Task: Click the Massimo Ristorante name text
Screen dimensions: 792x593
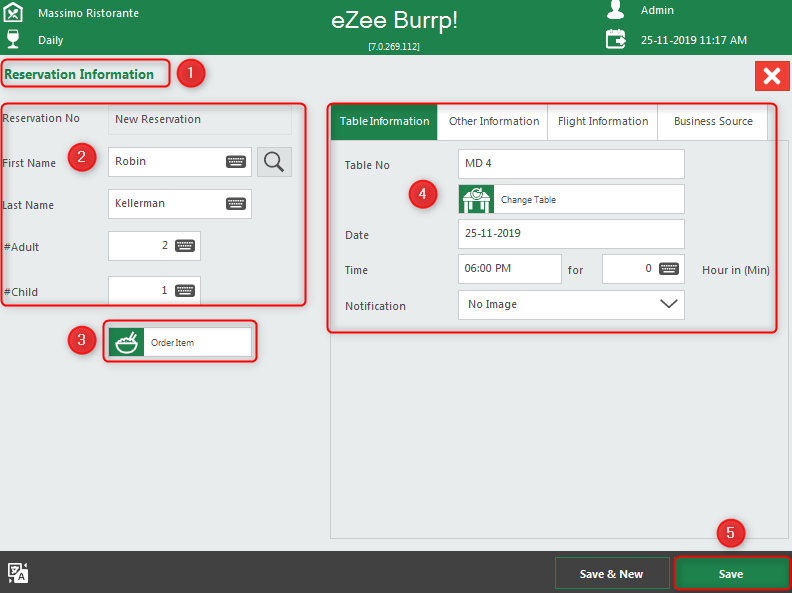Action: 88,13
